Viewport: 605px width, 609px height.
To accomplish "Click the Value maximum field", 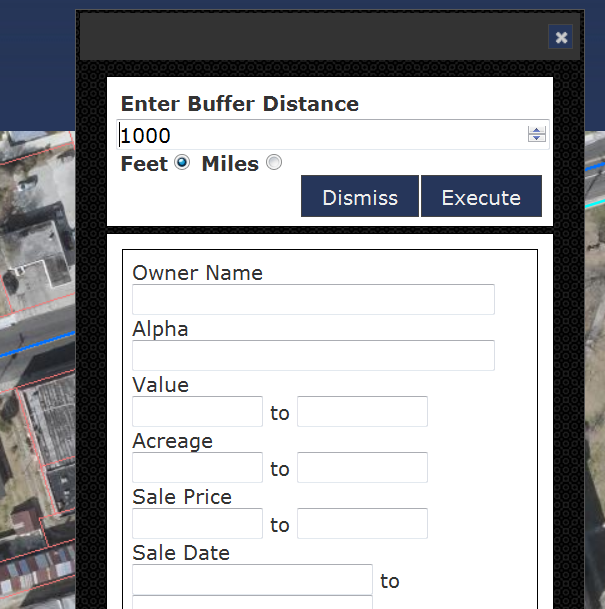I will [362, 411].
